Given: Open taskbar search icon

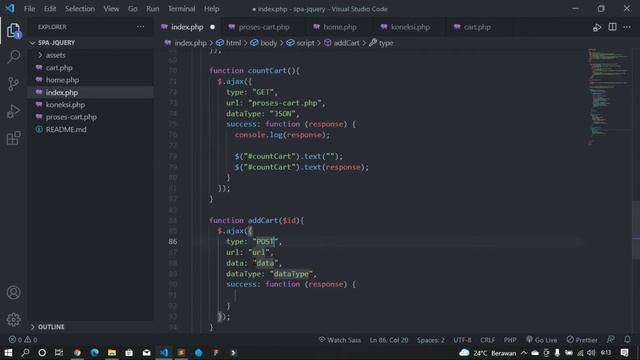Looking at the screenshot, I should pyautogui.click(x=25, y=353).
